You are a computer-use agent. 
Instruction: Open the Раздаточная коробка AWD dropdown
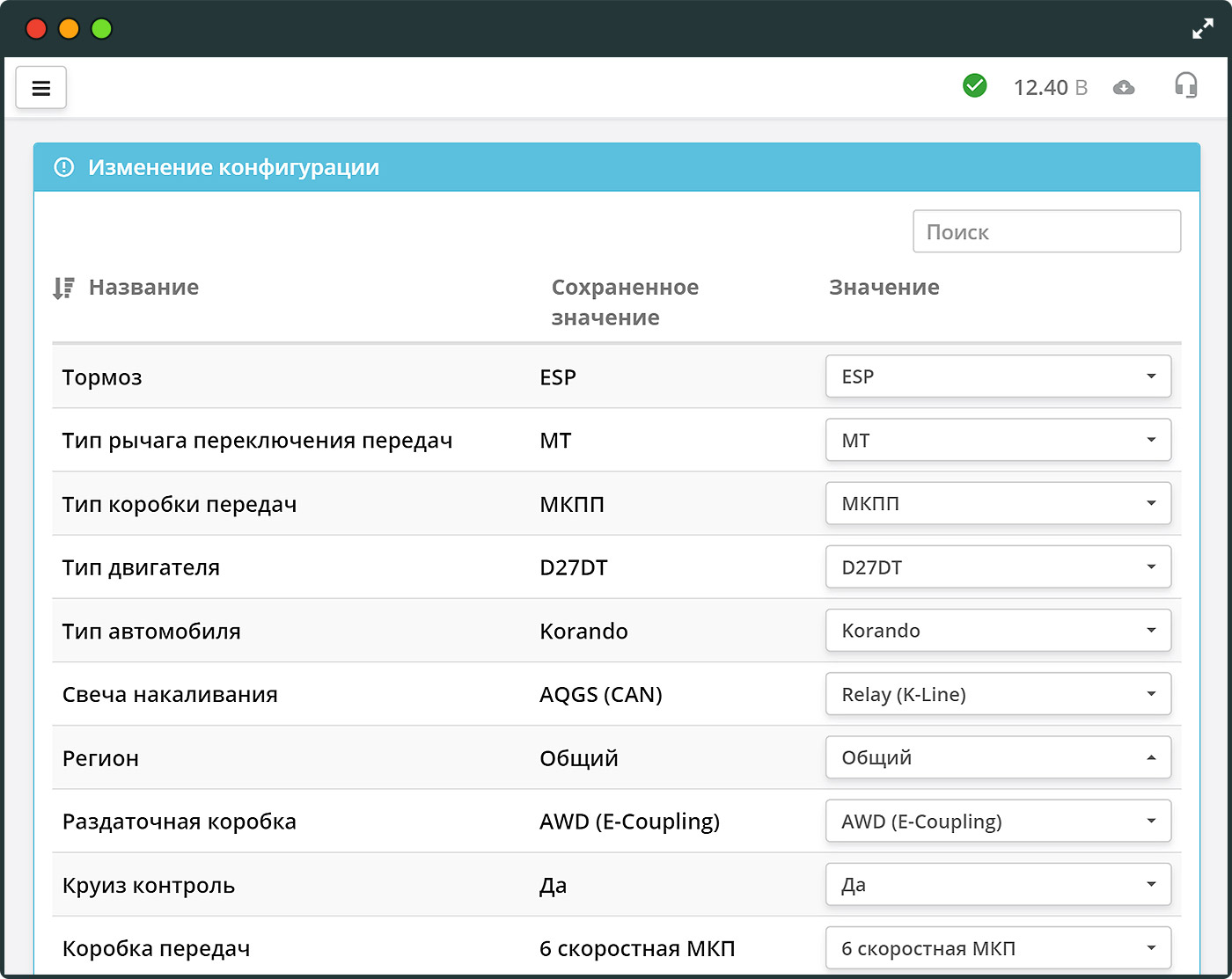click(x=998, y=821)
